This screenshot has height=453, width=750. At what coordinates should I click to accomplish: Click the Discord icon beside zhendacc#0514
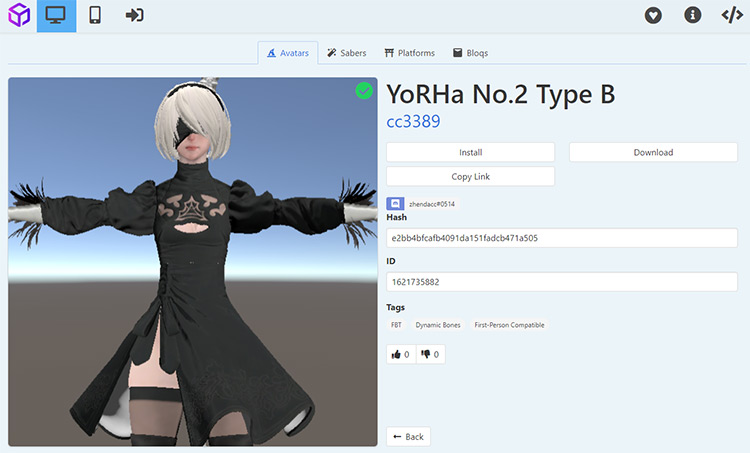tap(395, 204)
